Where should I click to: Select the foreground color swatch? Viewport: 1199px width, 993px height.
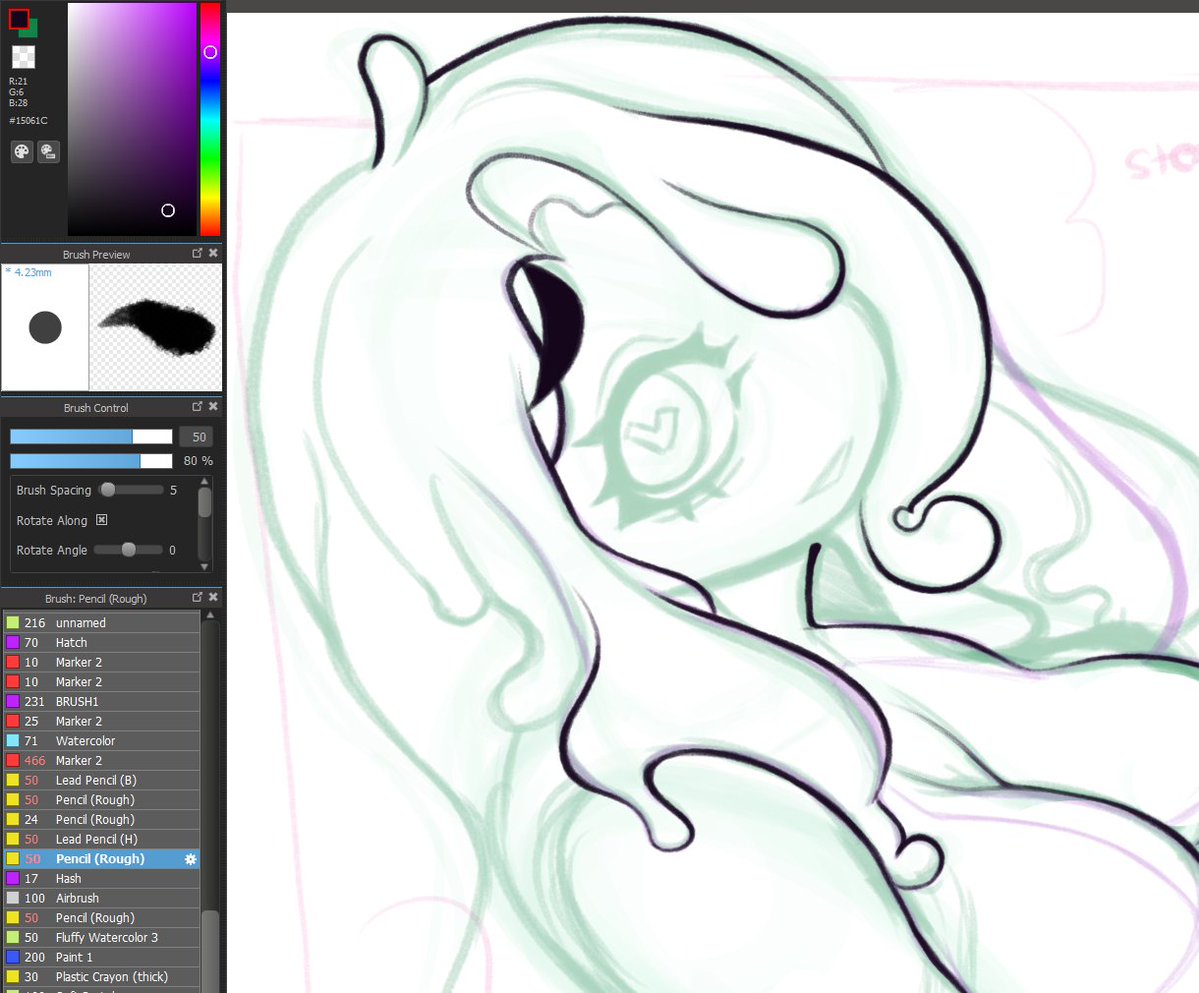point(18,19)
